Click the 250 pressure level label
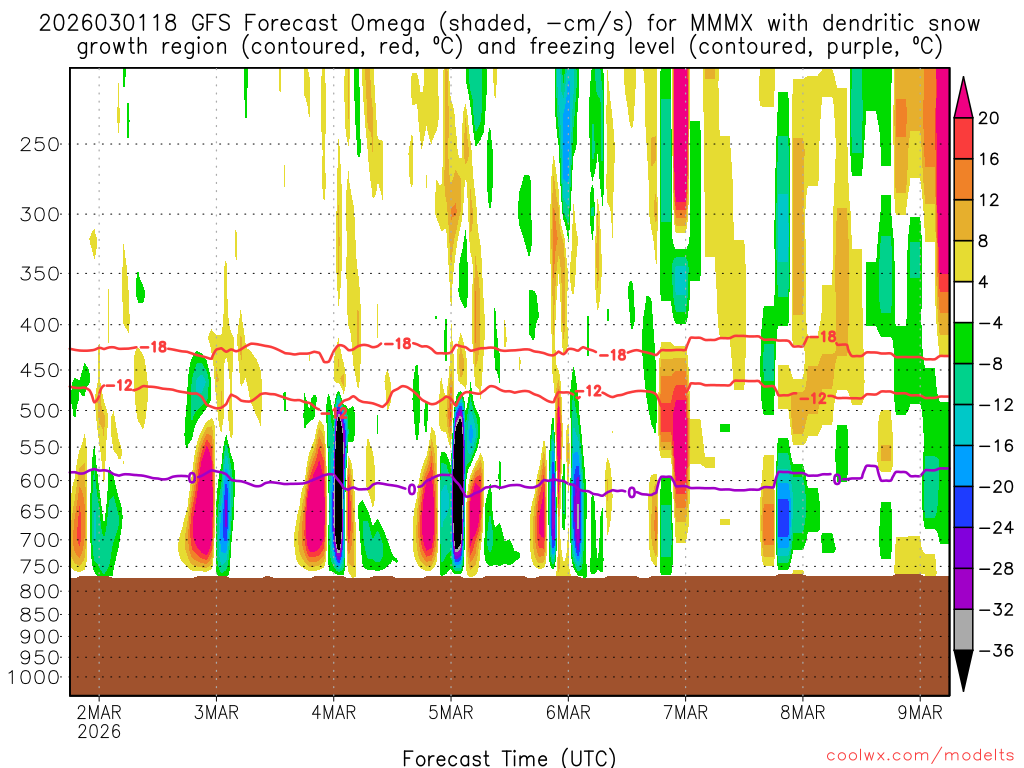The image size is (1024, 768). point(41,144)
